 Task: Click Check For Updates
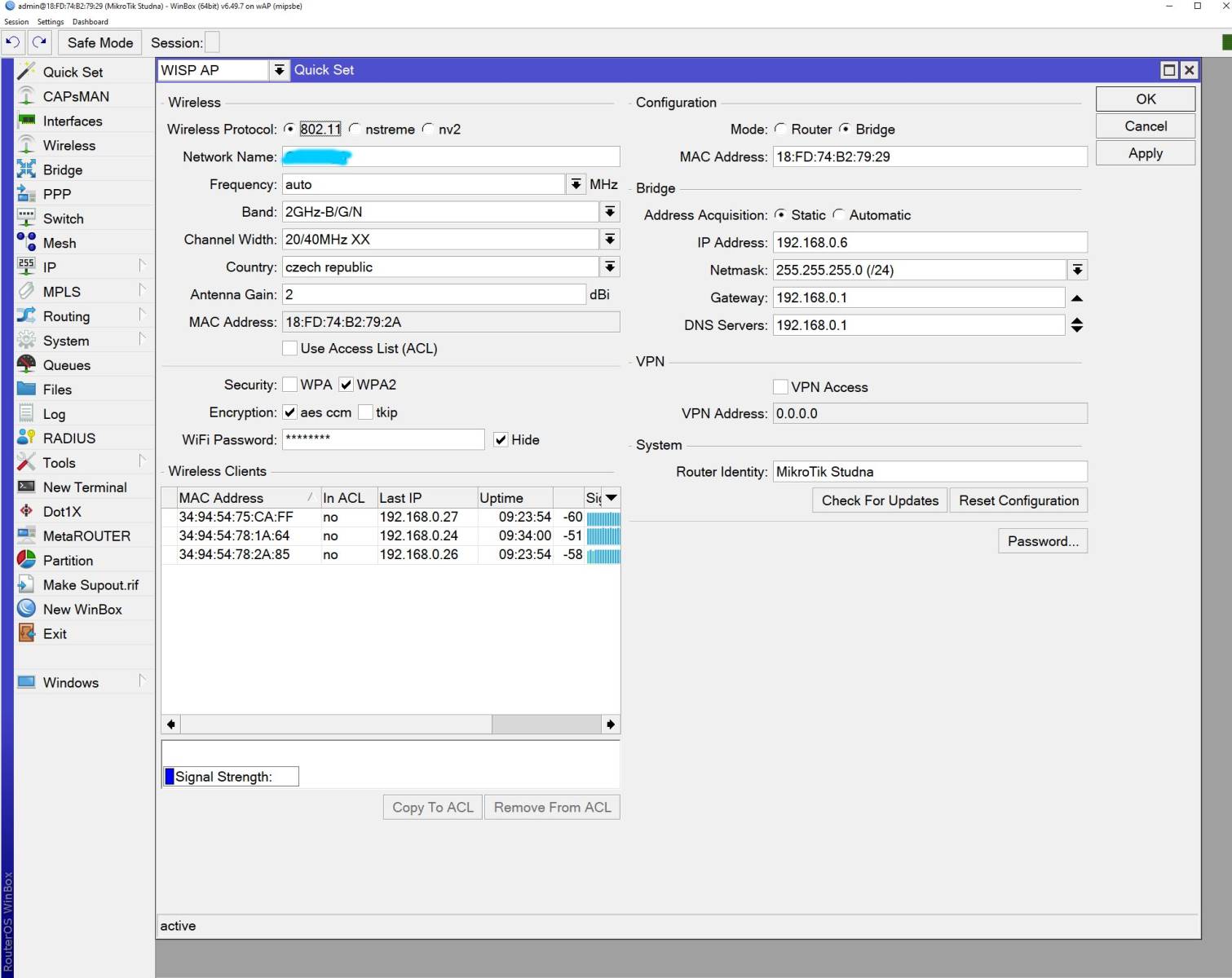pos(880,500)
